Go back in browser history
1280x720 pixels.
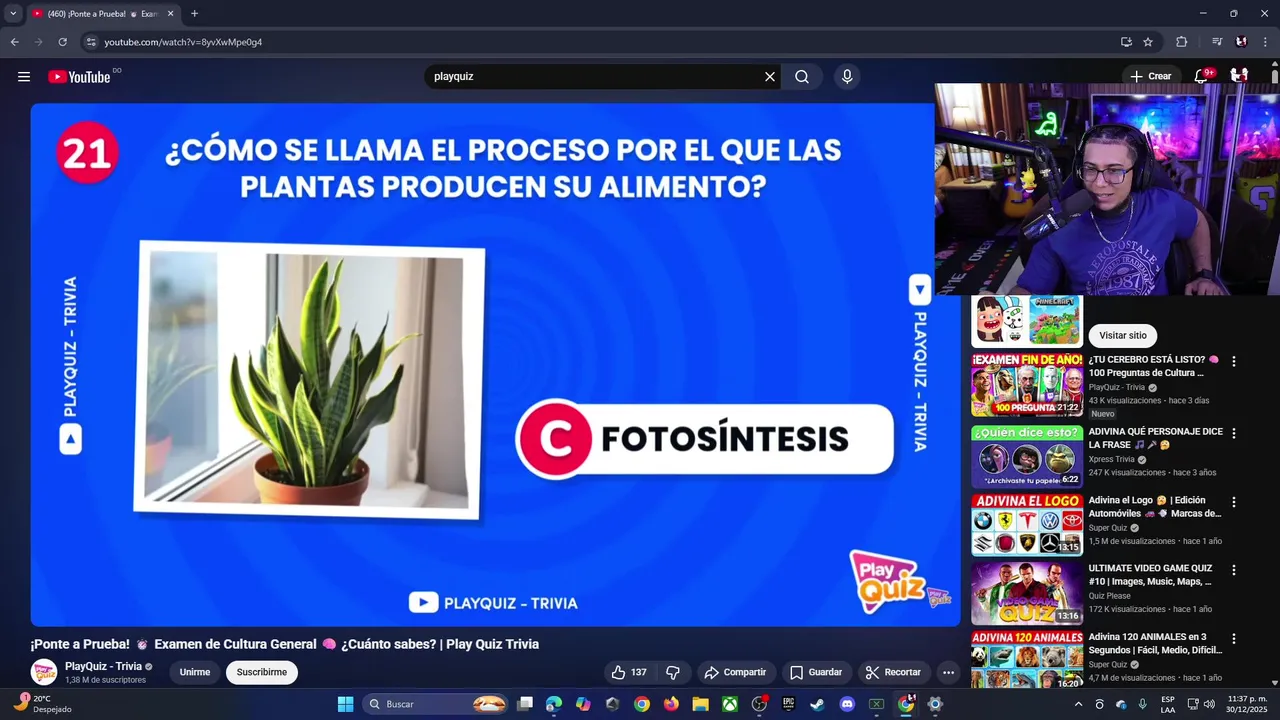click(14, 42)
